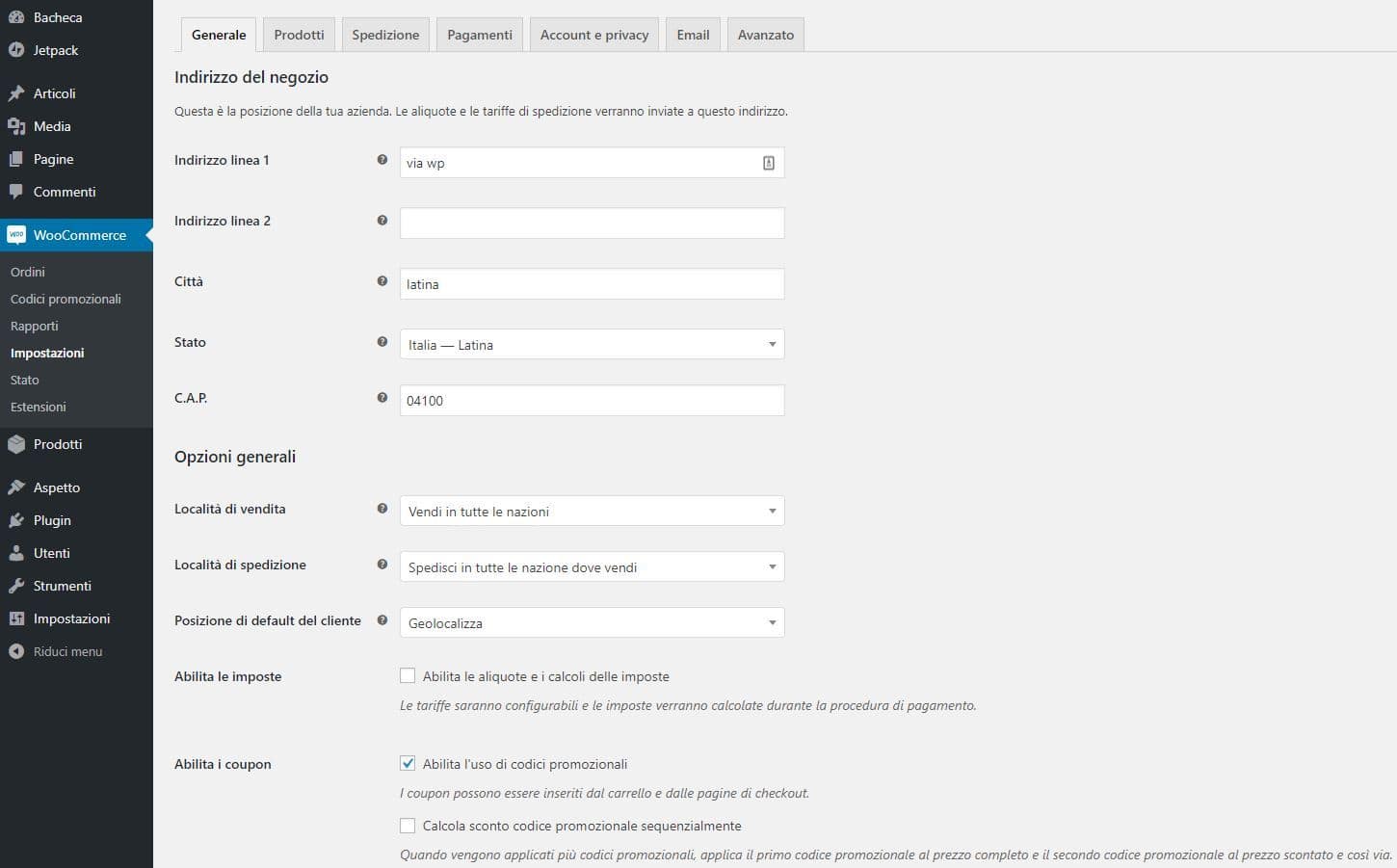Click the Riduci menu collapse arrow icon
This screenshot has height=868, width=1397.
[x=16, y=651]
